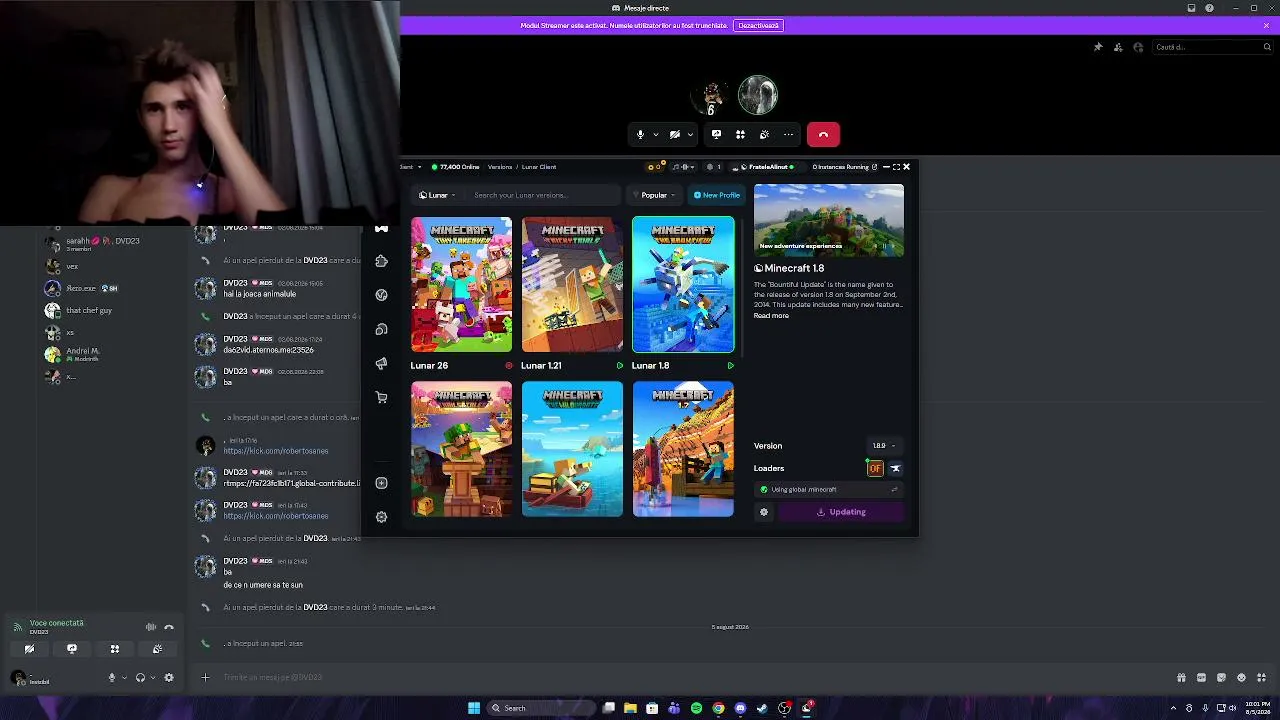
Task: Click the New Profile button
Action: pyautogui.click(x=717, y=195)
